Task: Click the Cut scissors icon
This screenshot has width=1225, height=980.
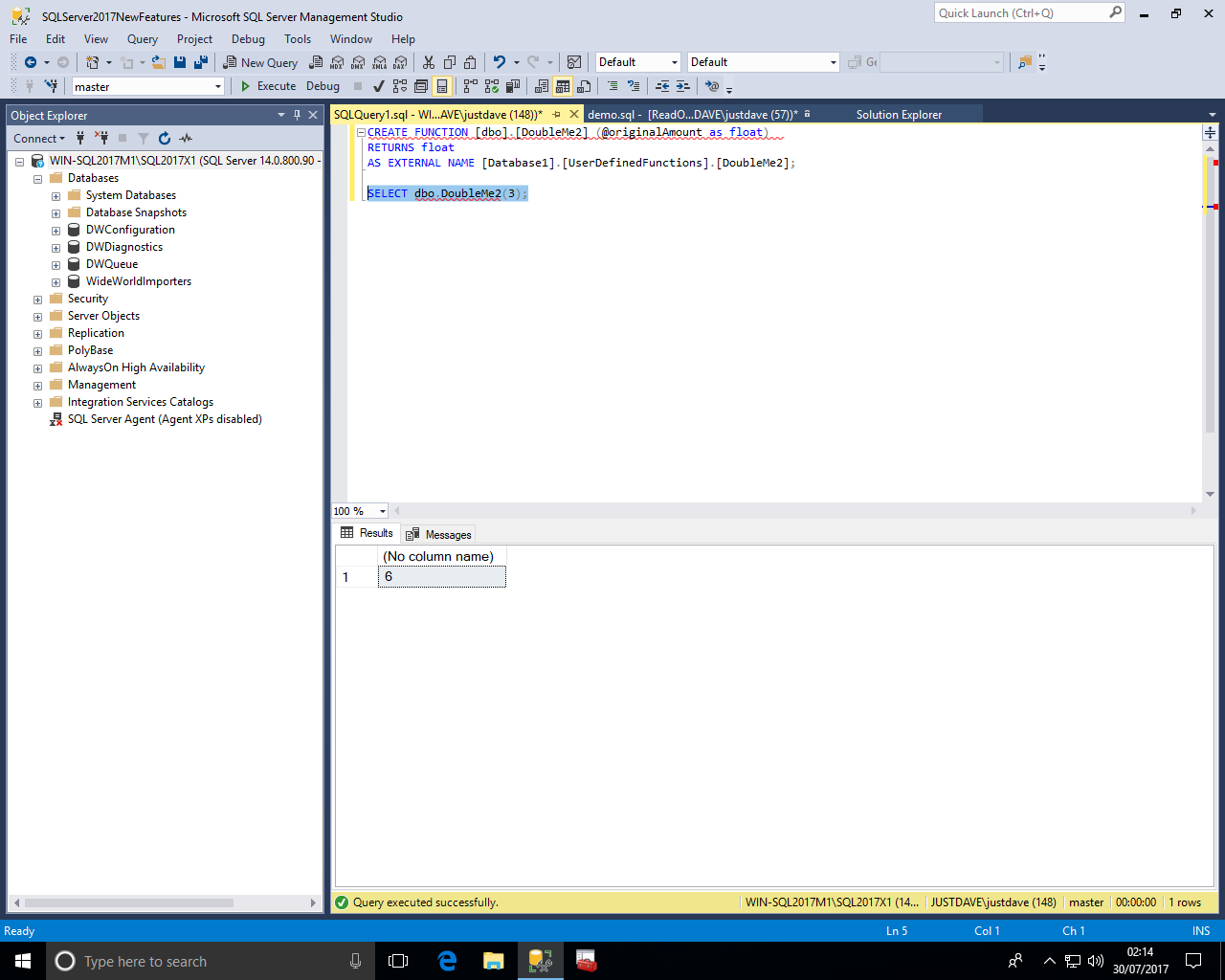Action: tap(428, 62)
